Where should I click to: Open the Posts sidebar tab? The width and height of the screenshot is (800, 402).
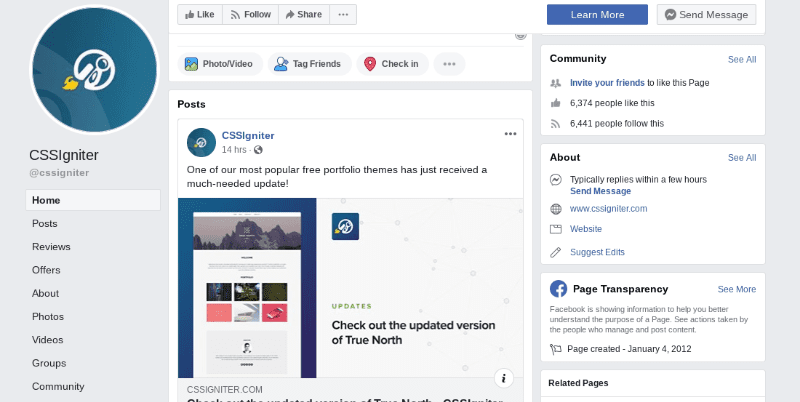pyautogui.click(x=44, y=223)
